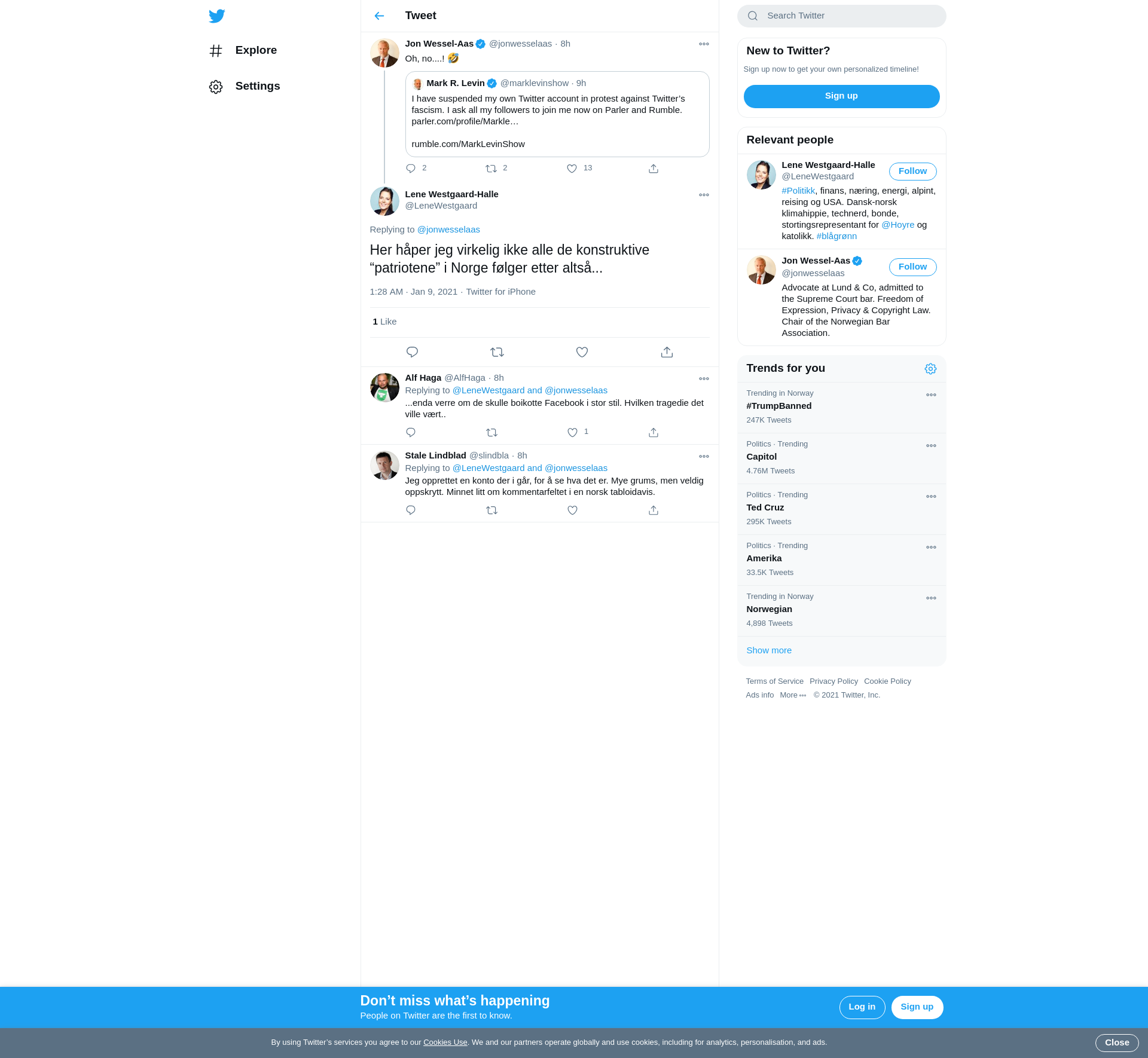
Task: Open options for Norwegian trend
Action: [931, 598]
